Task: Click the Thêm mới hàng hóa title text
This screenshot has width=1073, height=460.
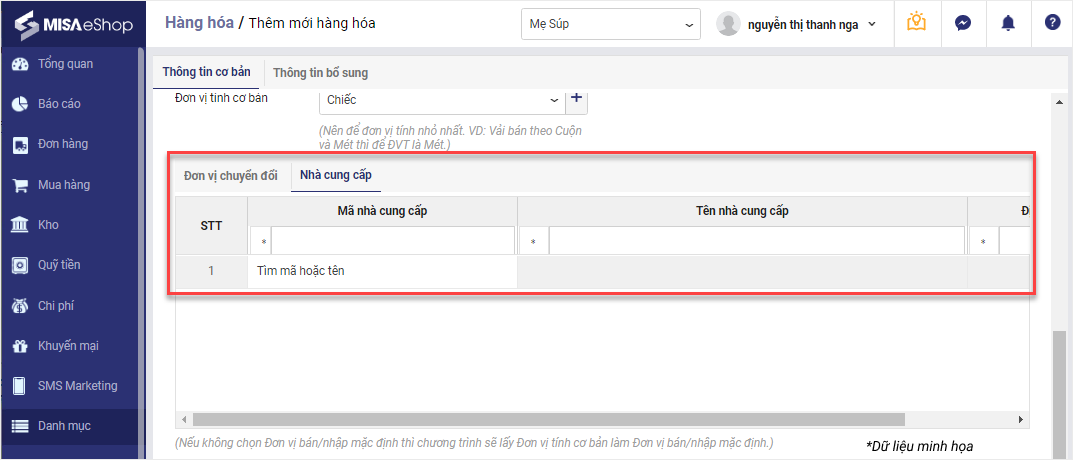Action: coord(312,23)
